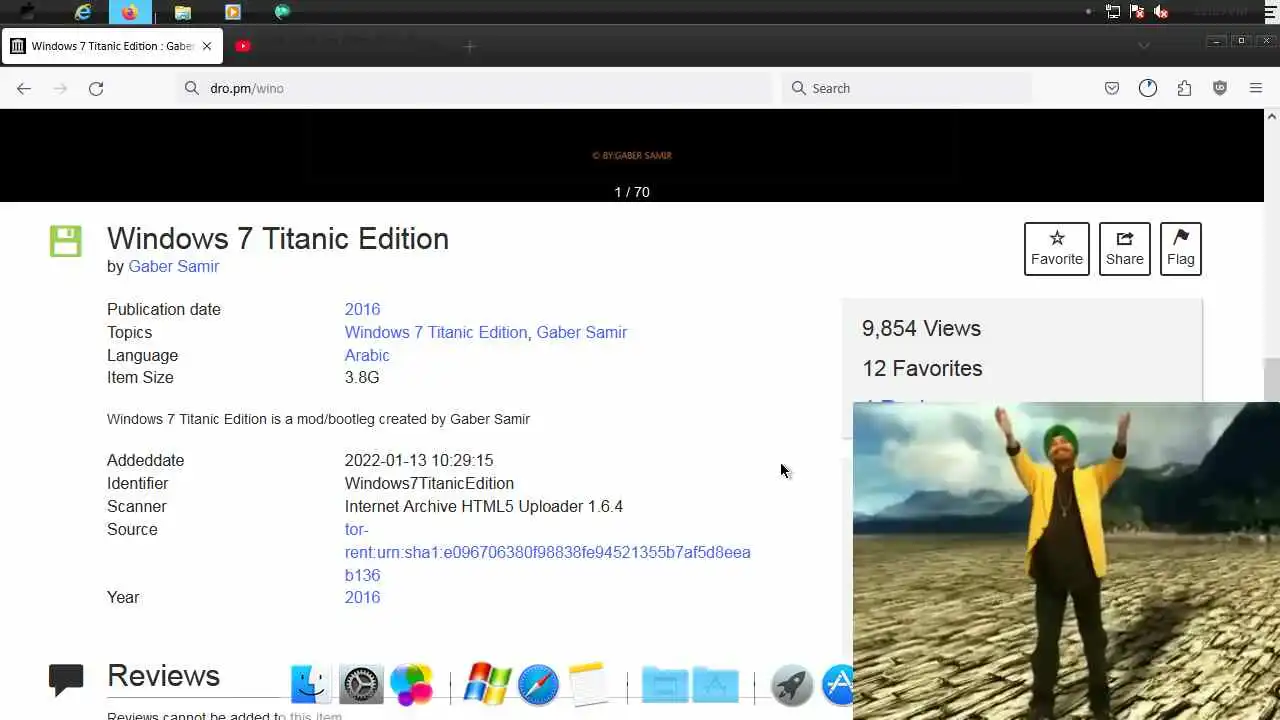Image resolution: width=1280 pixels, height=720 pixels.
Task: Open the Extensions puzzle-piece menu
Action: tap(1184, 88)
